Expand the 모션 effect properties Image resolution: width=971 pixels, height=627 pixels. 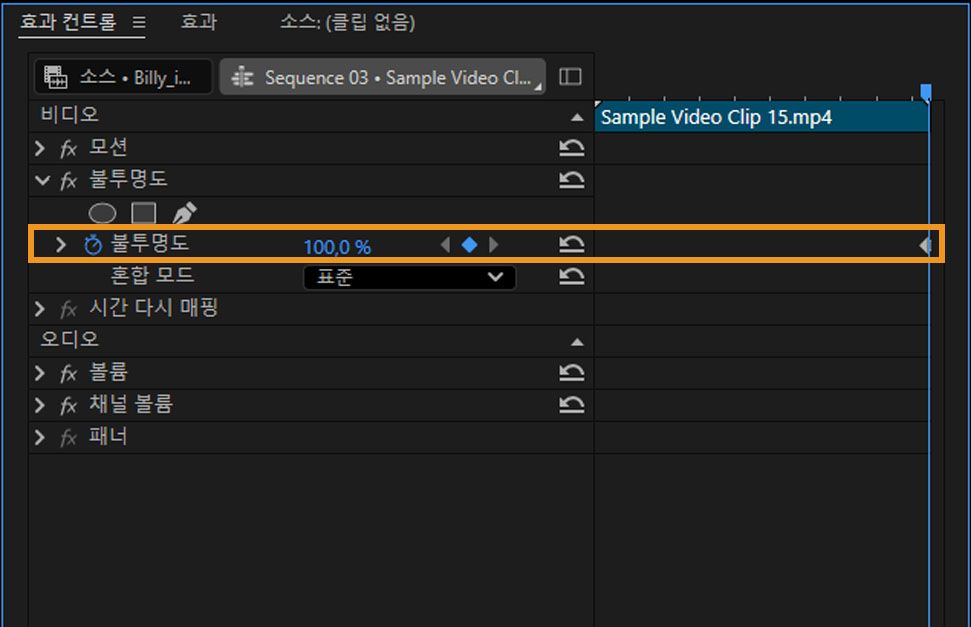tap(39, 147)
